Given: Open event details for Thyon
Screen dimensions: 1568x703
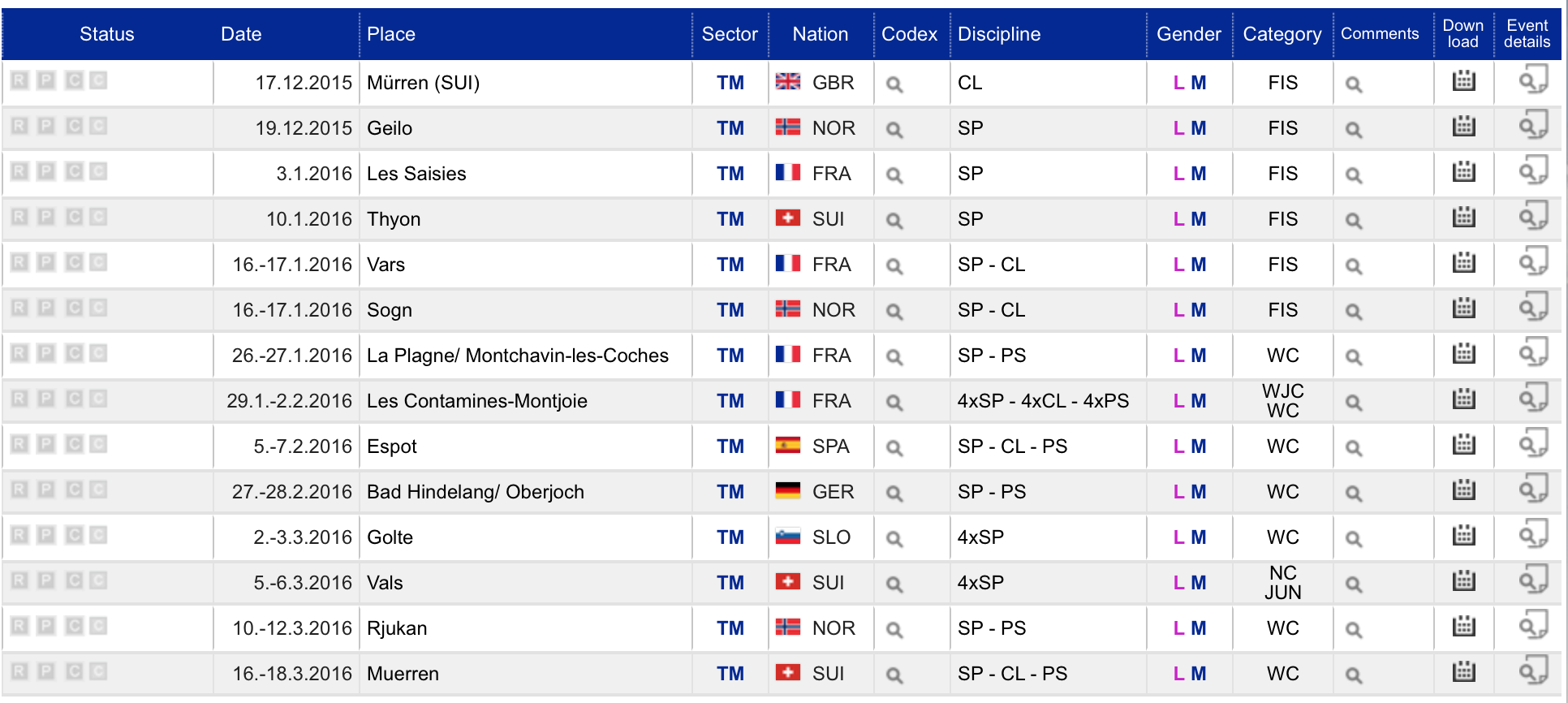Looking at the screenshot, I should (x=1532, y=218).
